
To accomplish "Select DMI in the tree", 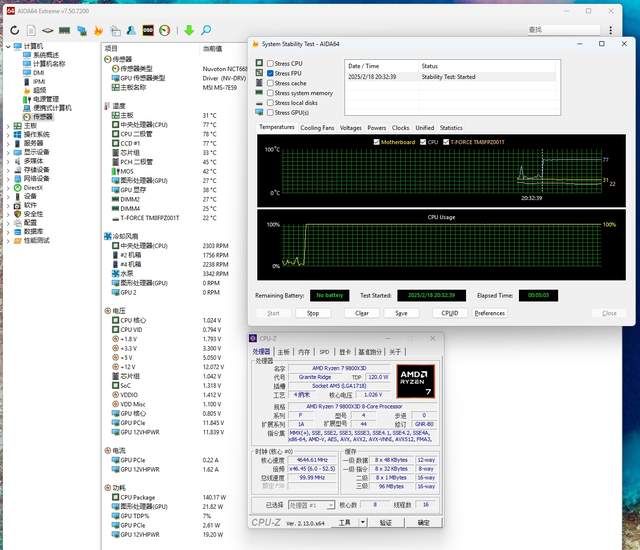I will pos(39,73).
